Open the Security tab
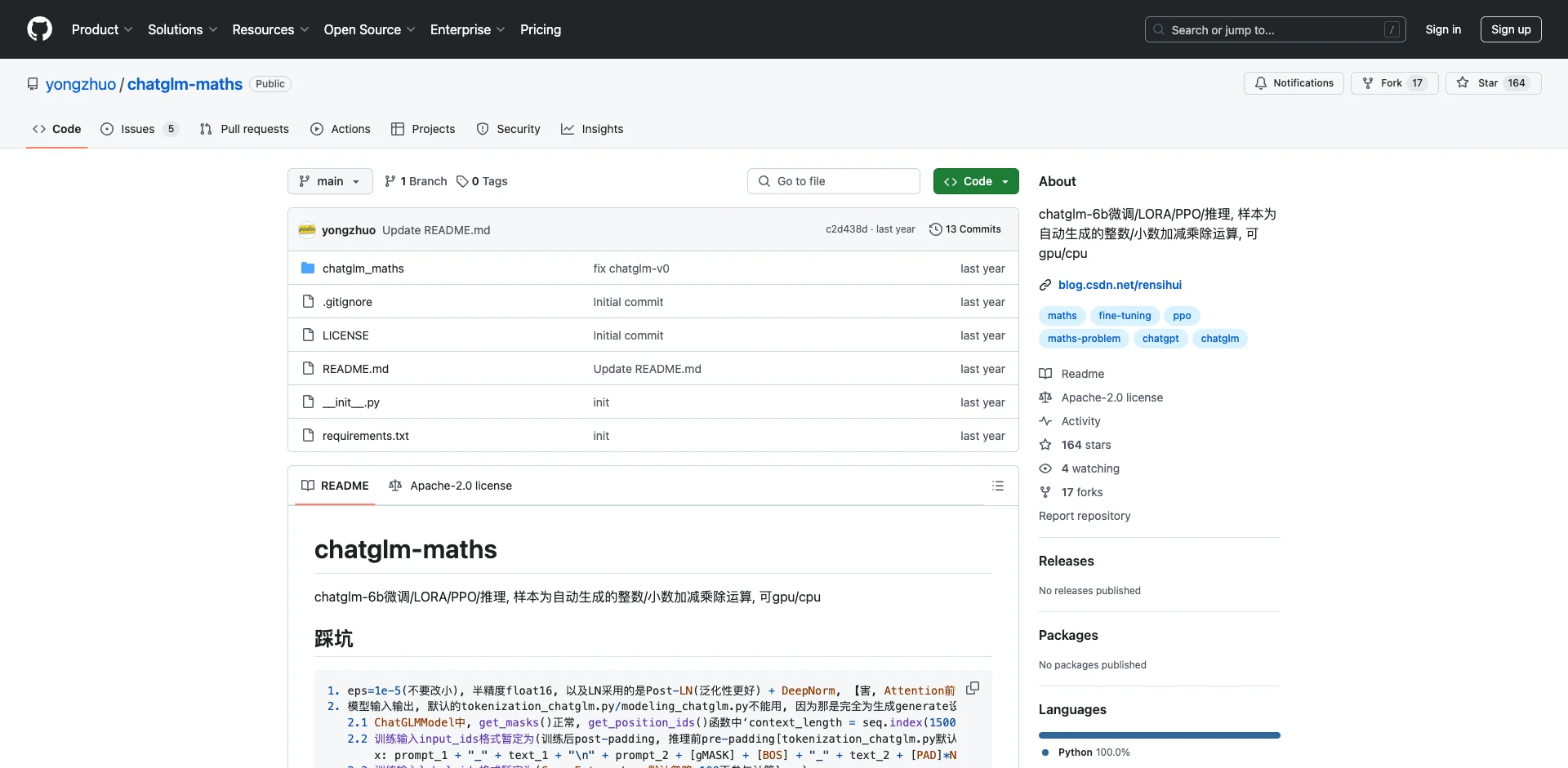1568x768 pixels. tap(509, 129)
